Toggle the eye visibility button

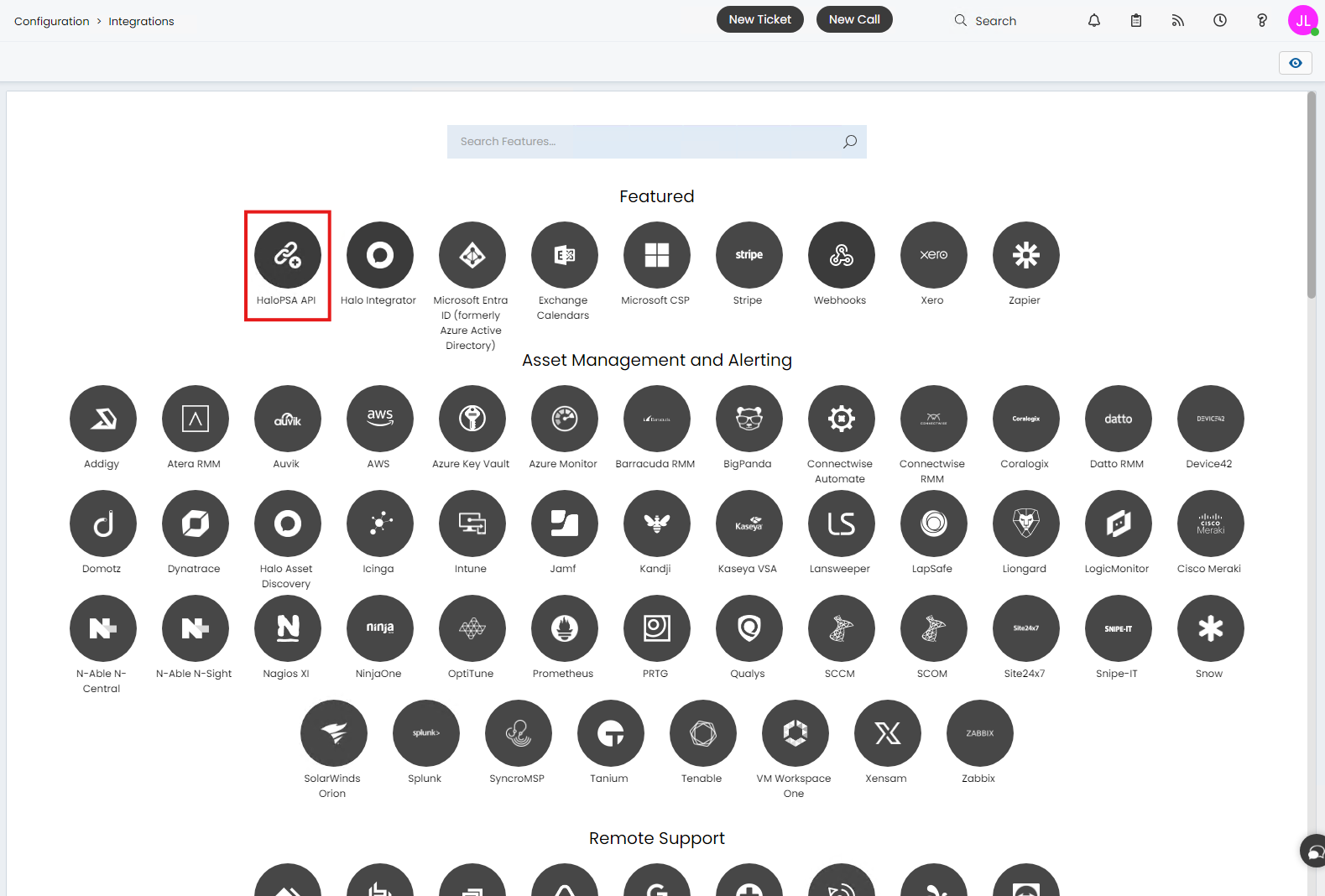coord(1295,63)
